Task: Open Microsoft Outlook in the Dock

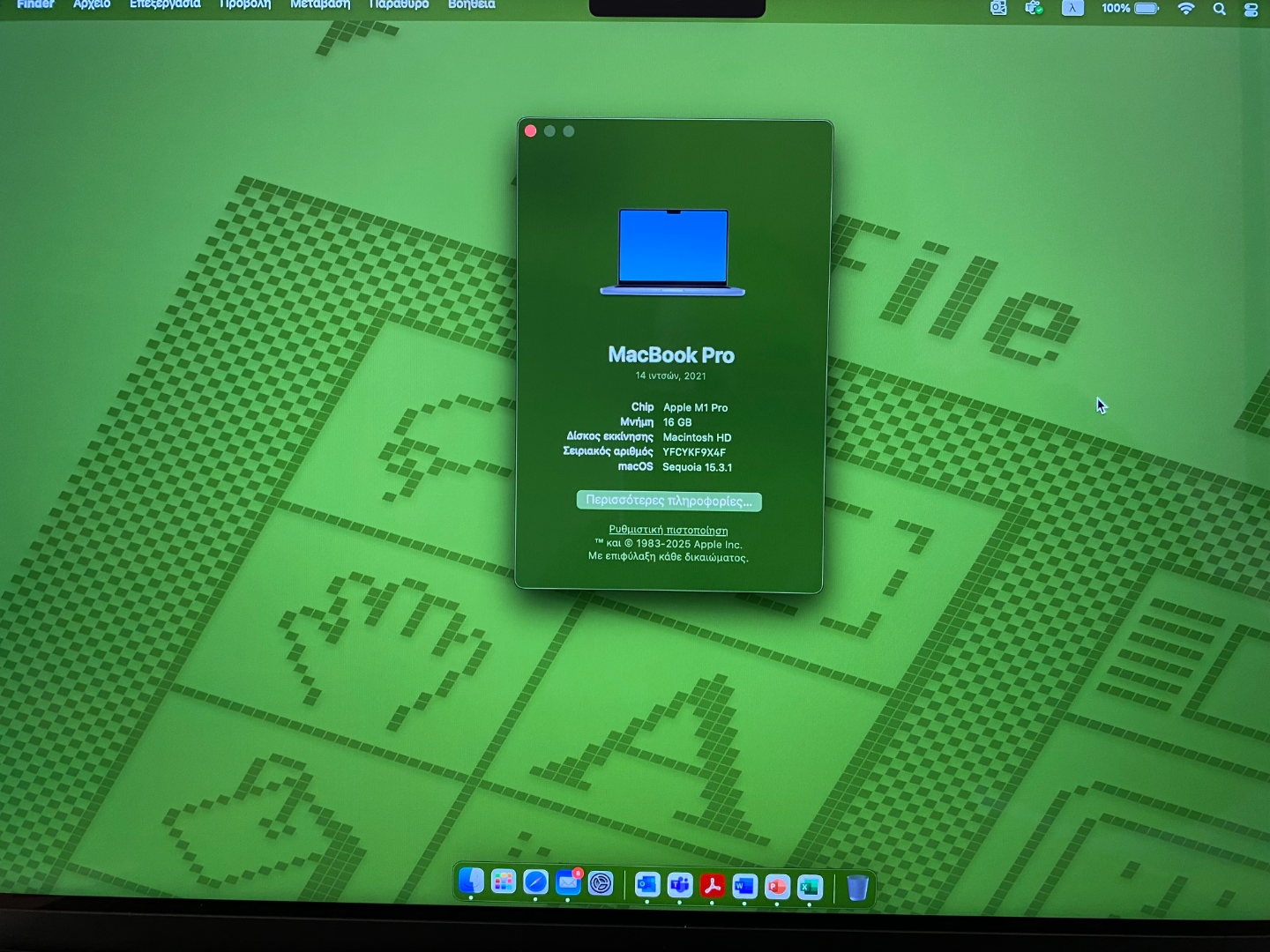Action: (647, 884)
